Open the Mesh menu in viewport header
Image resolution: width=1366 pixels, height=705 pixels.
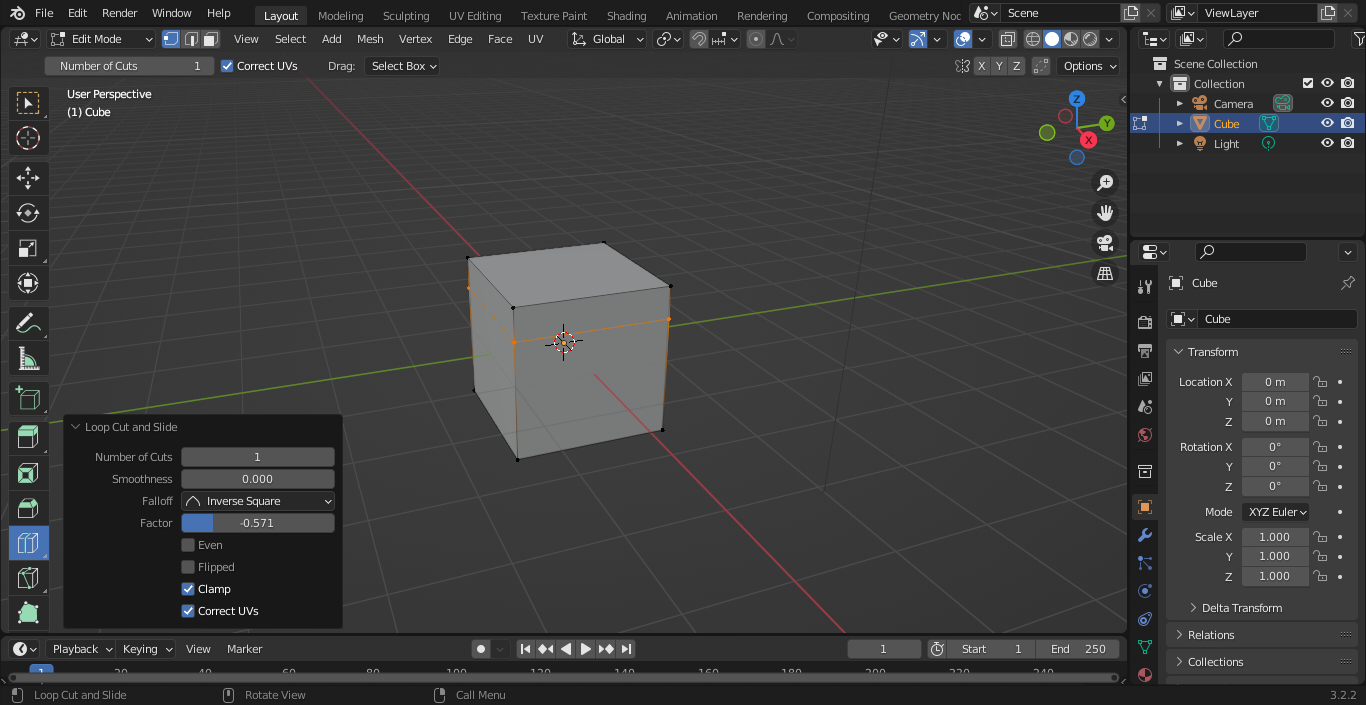tap(370, 39)
